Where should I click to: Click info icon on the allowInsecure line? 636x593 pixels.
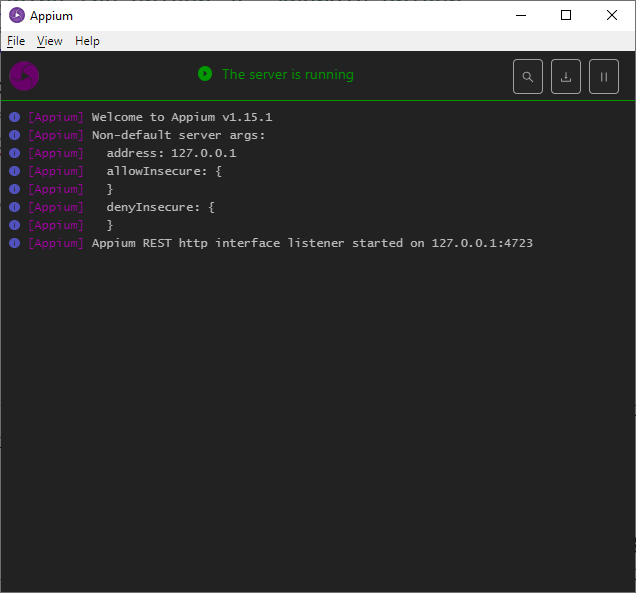pyautogui.click(x=15, y=171)
